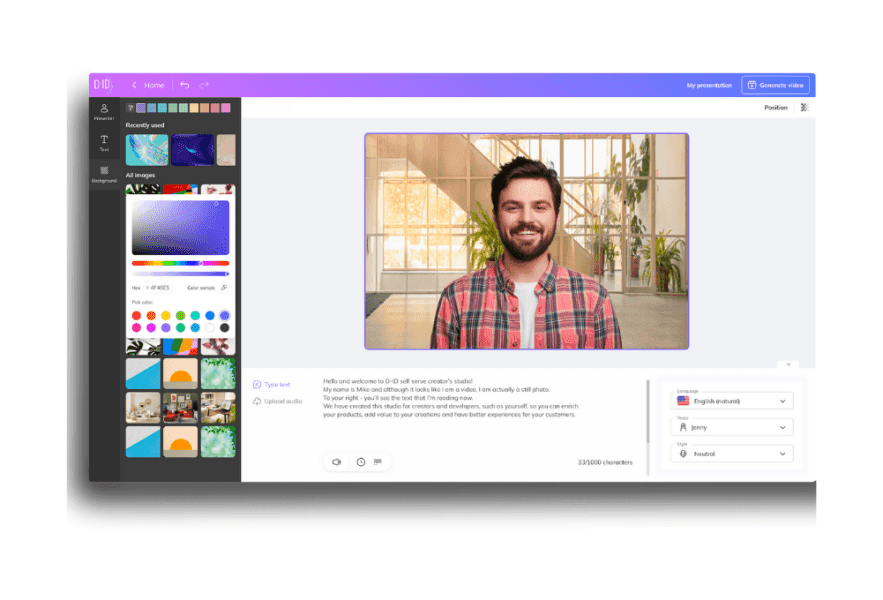Screen dimensions: 883x600
Task: Expand the Style dropdown showing Neutral
Action: tap(734, 454)
